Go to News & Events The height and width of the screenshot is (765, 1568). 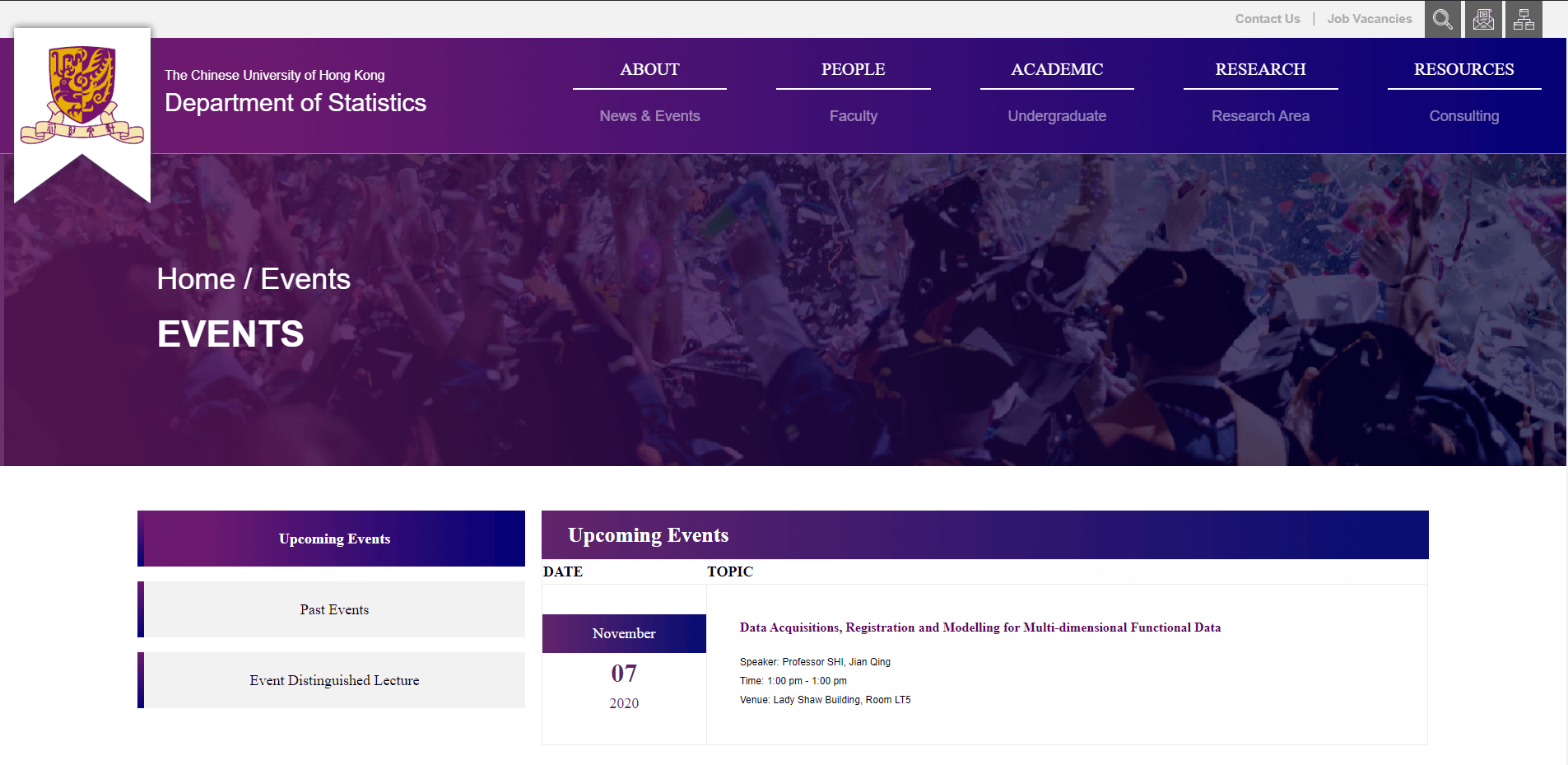click(649, 116)
